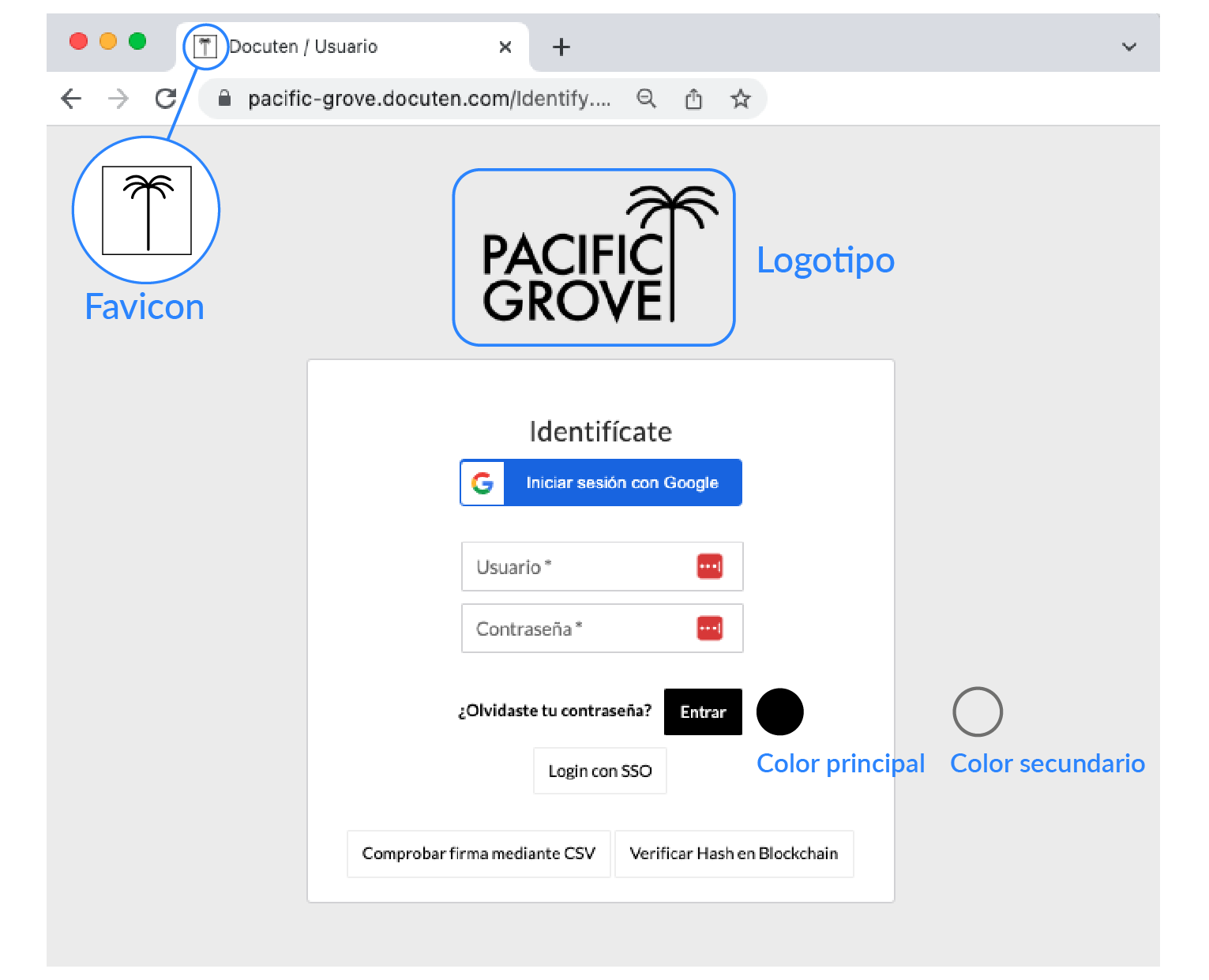The height and width of the screenshot is (980, 1209).
Task: Open a new tab with the plus icon
Action: 561,47
